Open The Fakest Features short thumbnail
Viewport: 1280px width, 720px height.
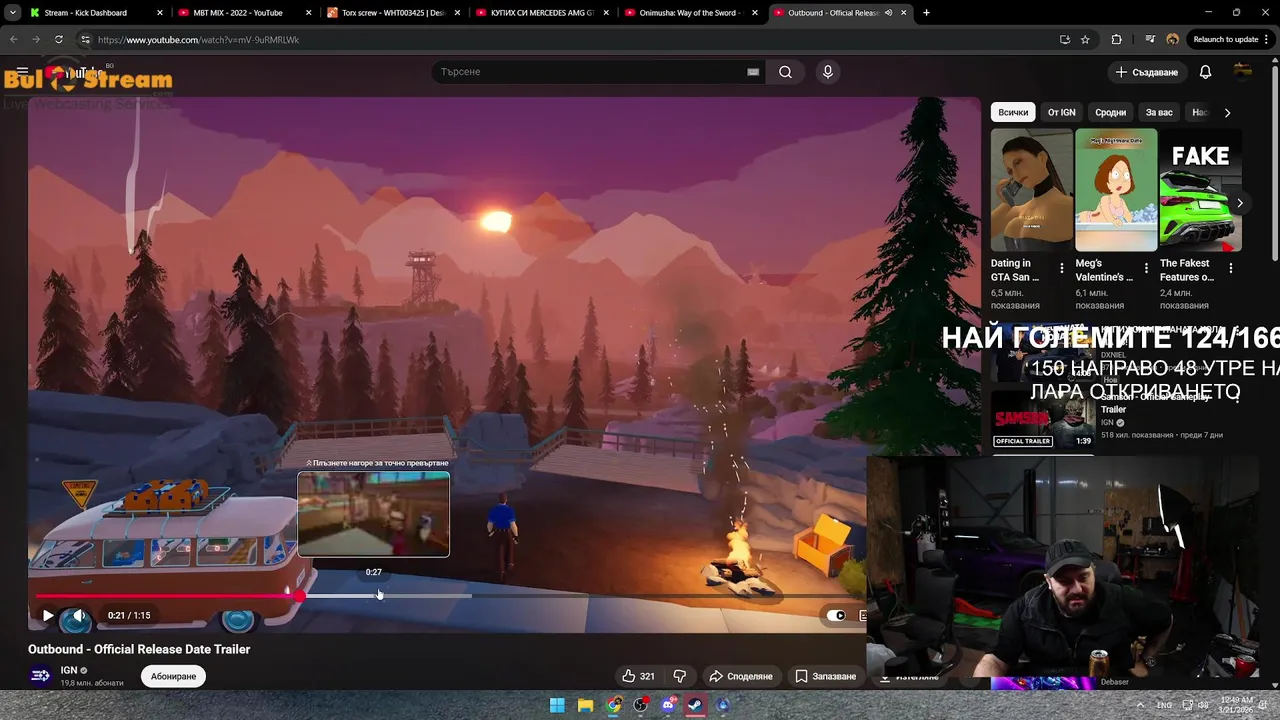[x=1200, y=190]
